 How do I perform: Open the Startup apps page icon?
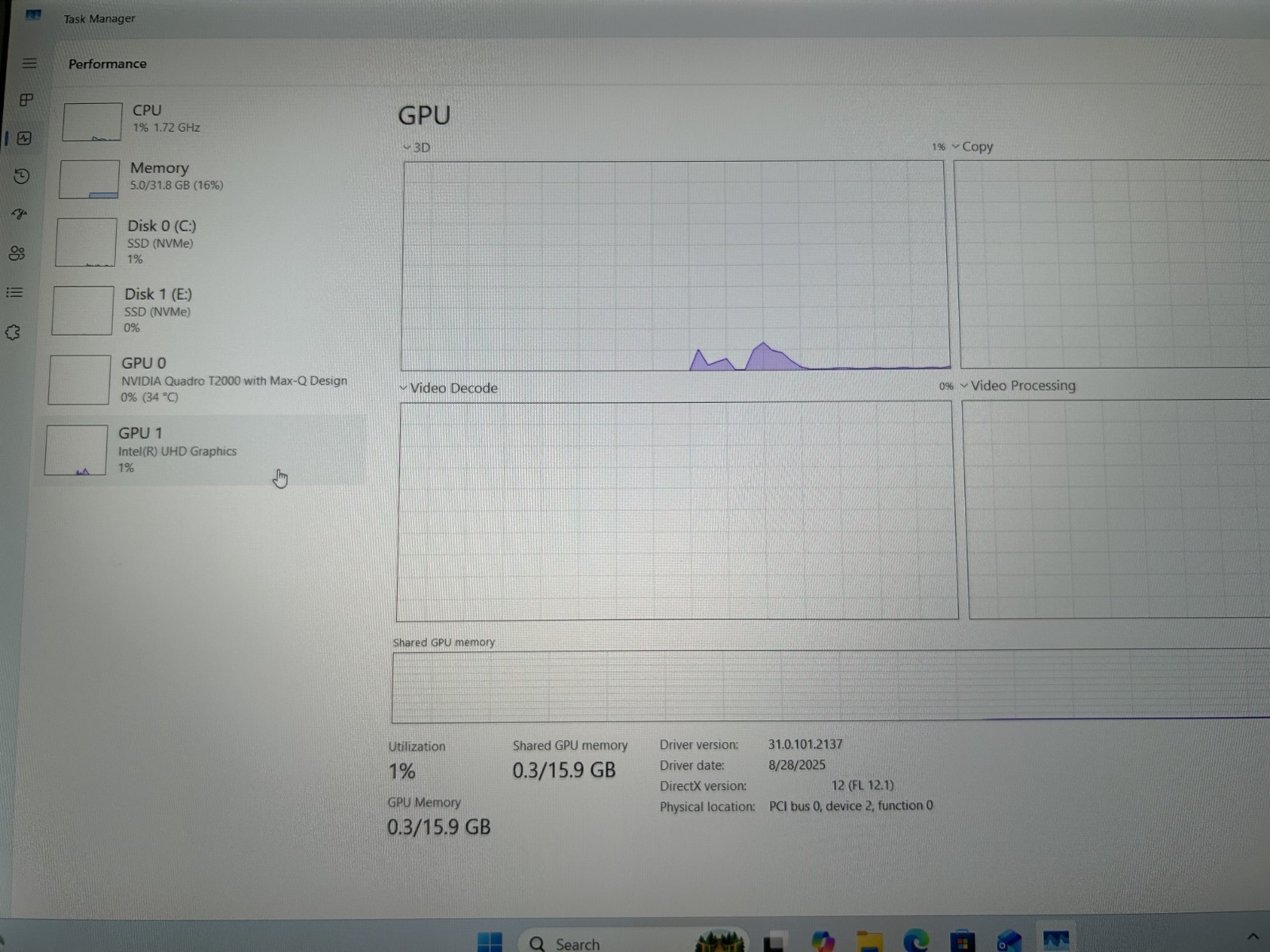click(x=20, y=214)
